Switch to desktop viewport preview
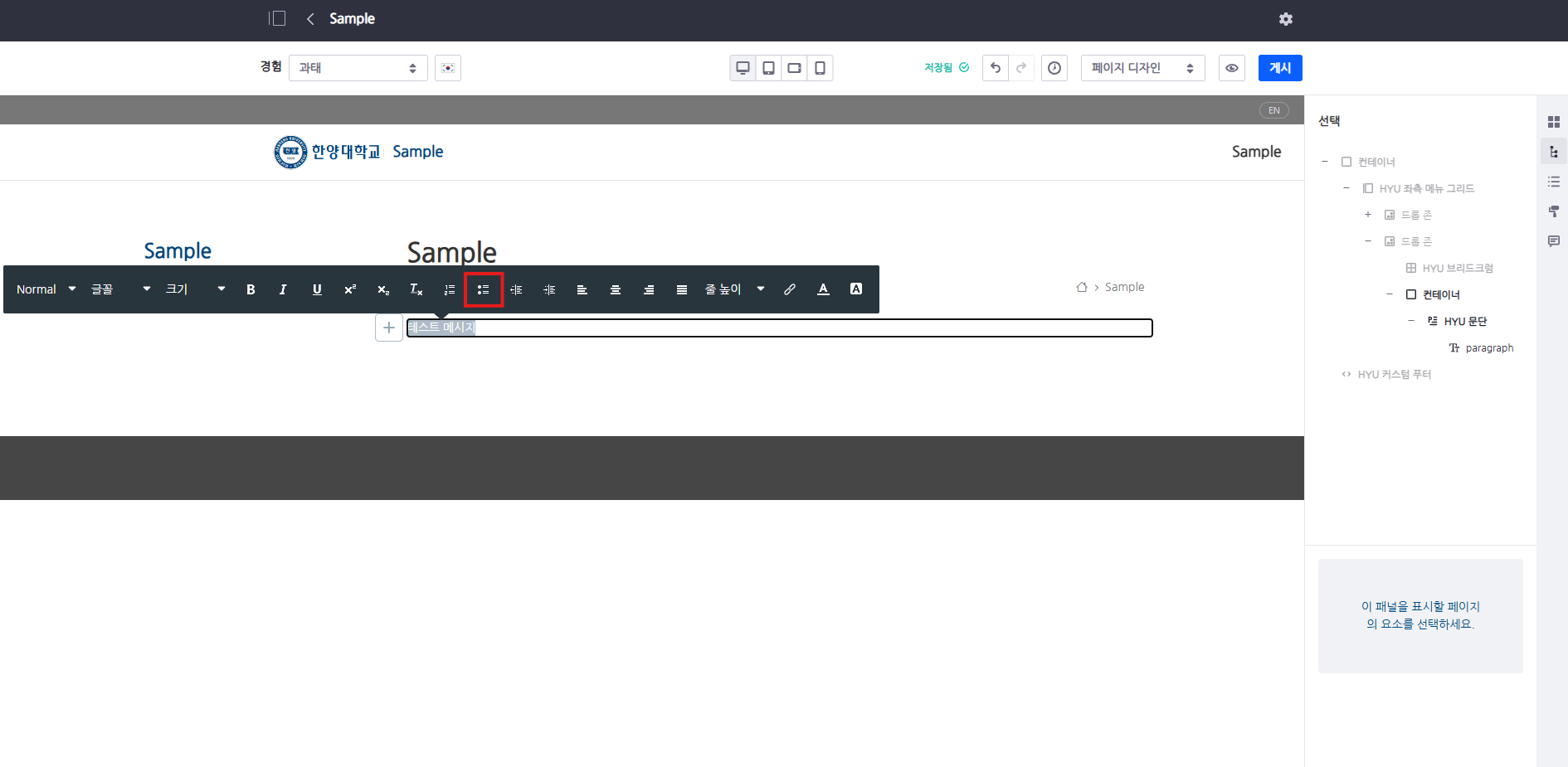 [743, 68]
